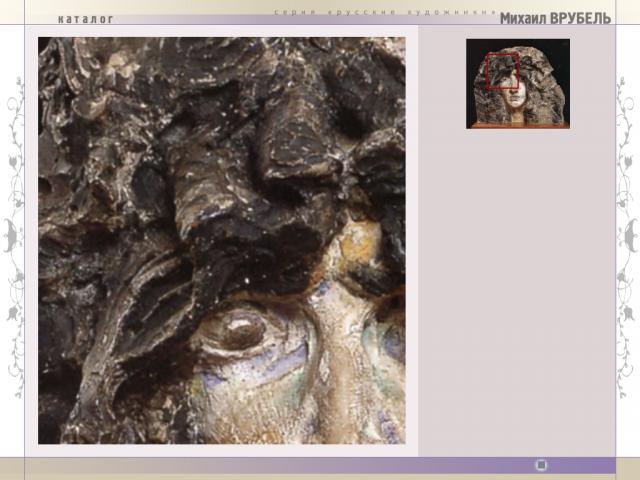Open the каталог link in the header
640x480 pixels.
pos(85,19)
